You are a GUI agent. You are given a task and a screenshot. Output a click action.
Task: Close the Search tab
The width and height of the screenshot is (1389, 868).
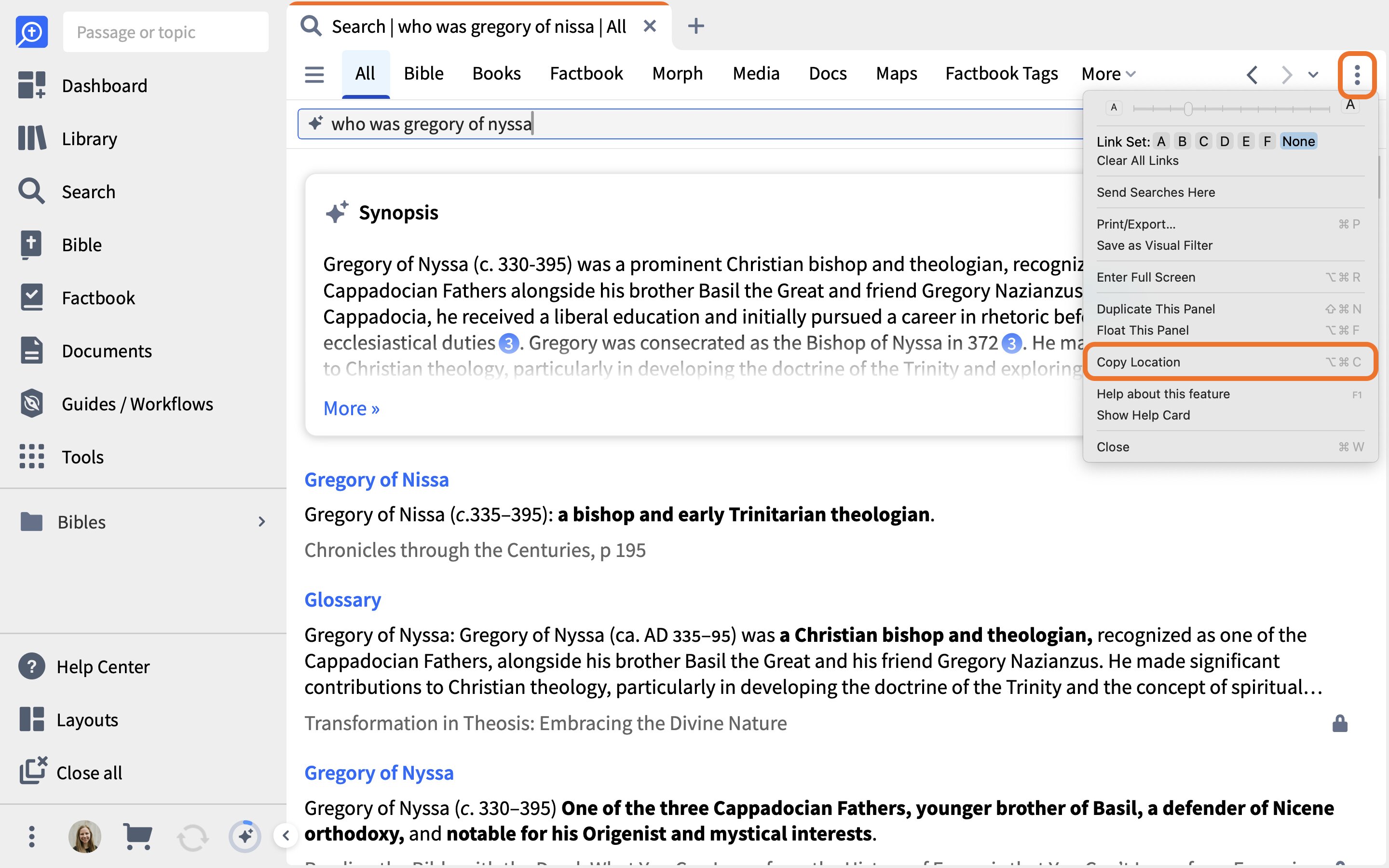click(x=650, y=26)
